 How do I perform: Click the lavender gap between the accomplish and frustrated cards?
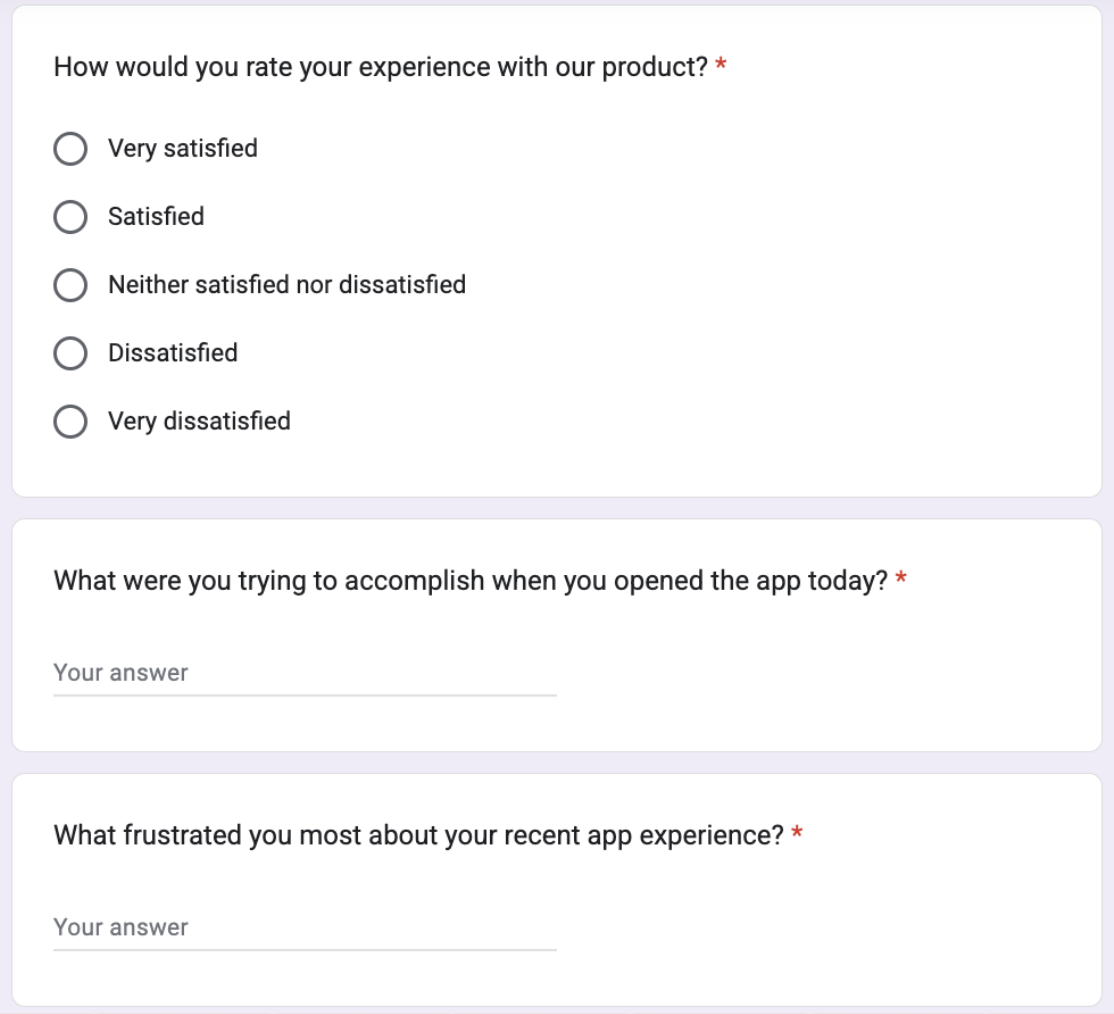click(556, 762)
